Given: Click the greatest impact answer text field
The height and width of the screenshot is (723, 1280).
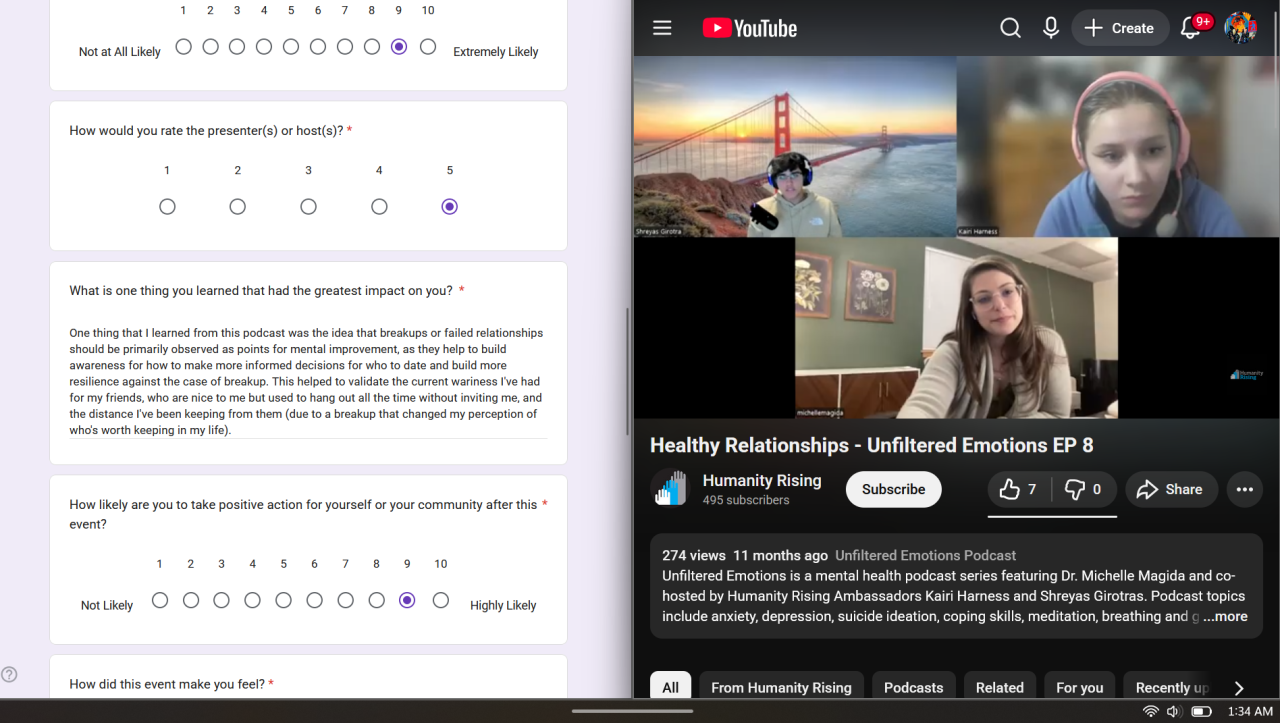Looking at the screenshot, I should [308, 381].
